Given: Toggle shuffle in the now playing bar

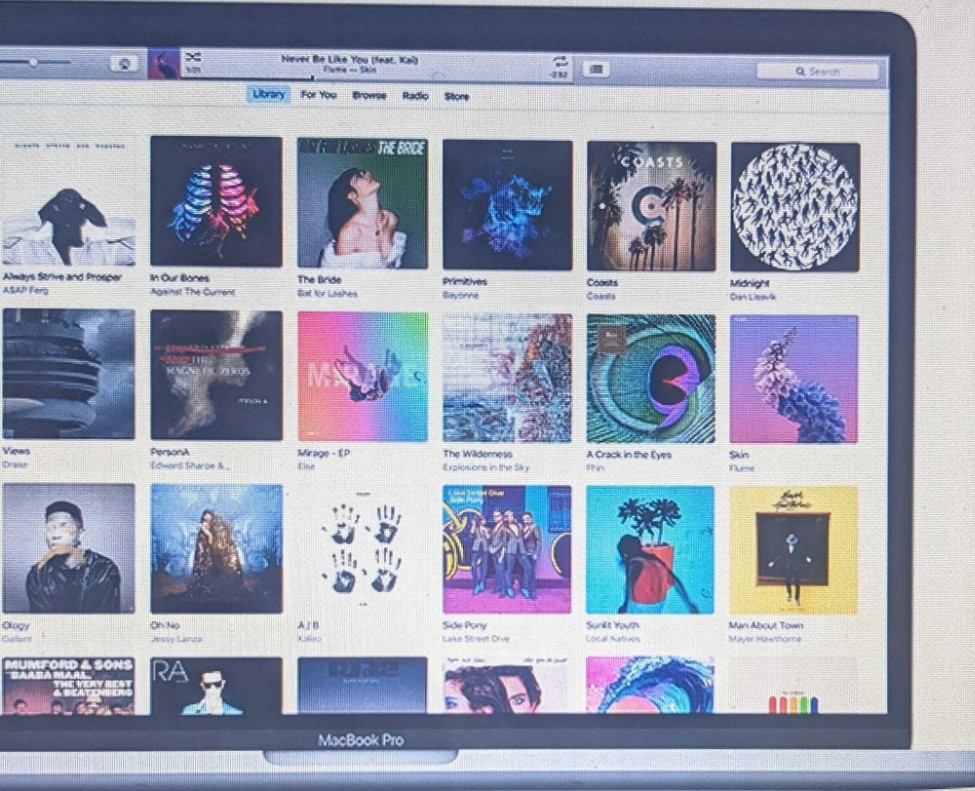Looking at the screenshot, I should click(193, 58).
